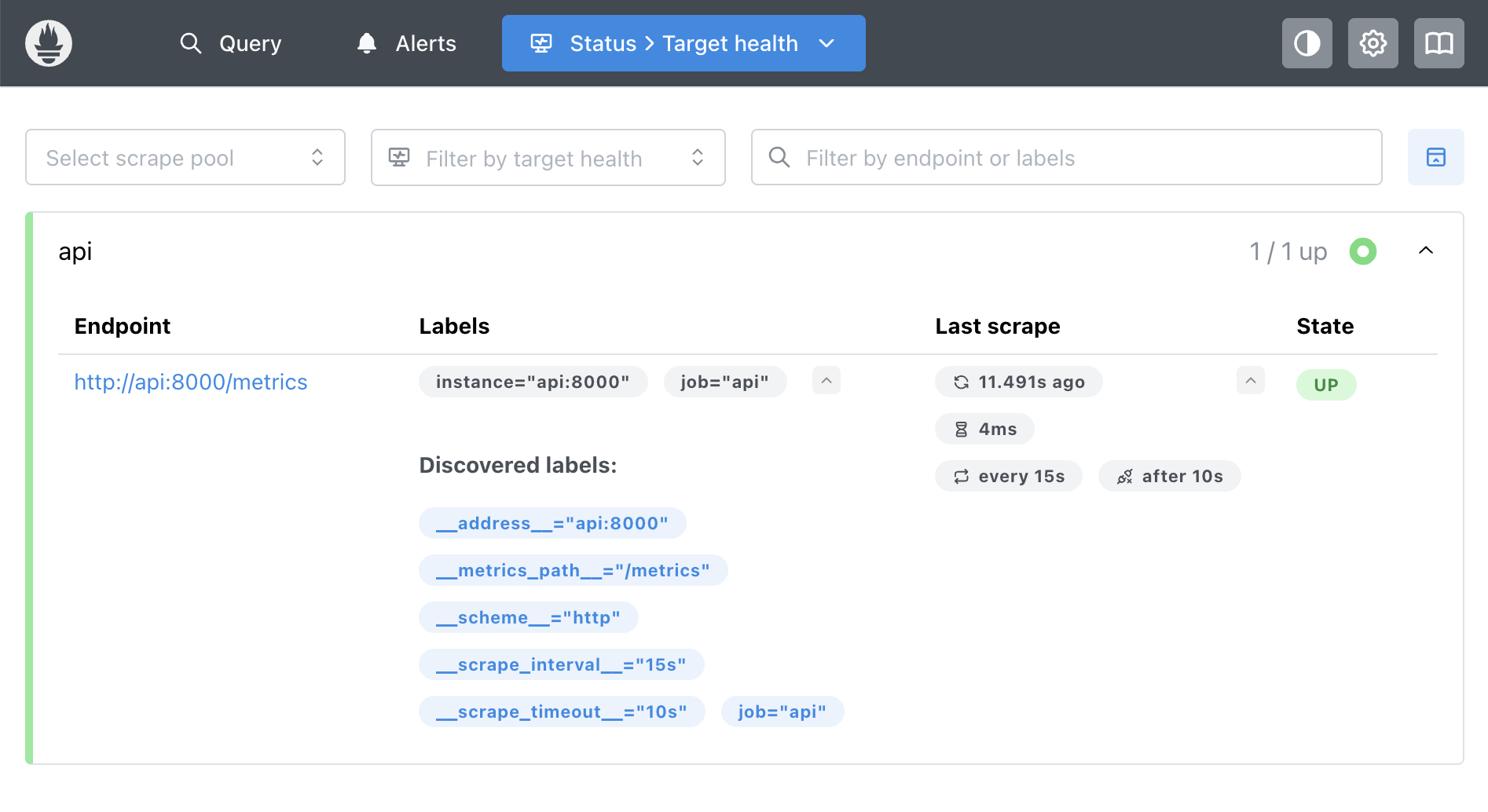Open the settings gear icon
Screen dimensions: 1488x812
point(1373,43)
